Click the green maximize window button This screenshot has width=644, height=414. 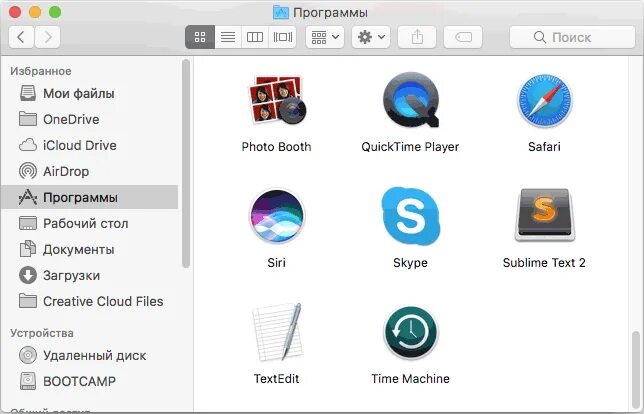click(55, 12)
